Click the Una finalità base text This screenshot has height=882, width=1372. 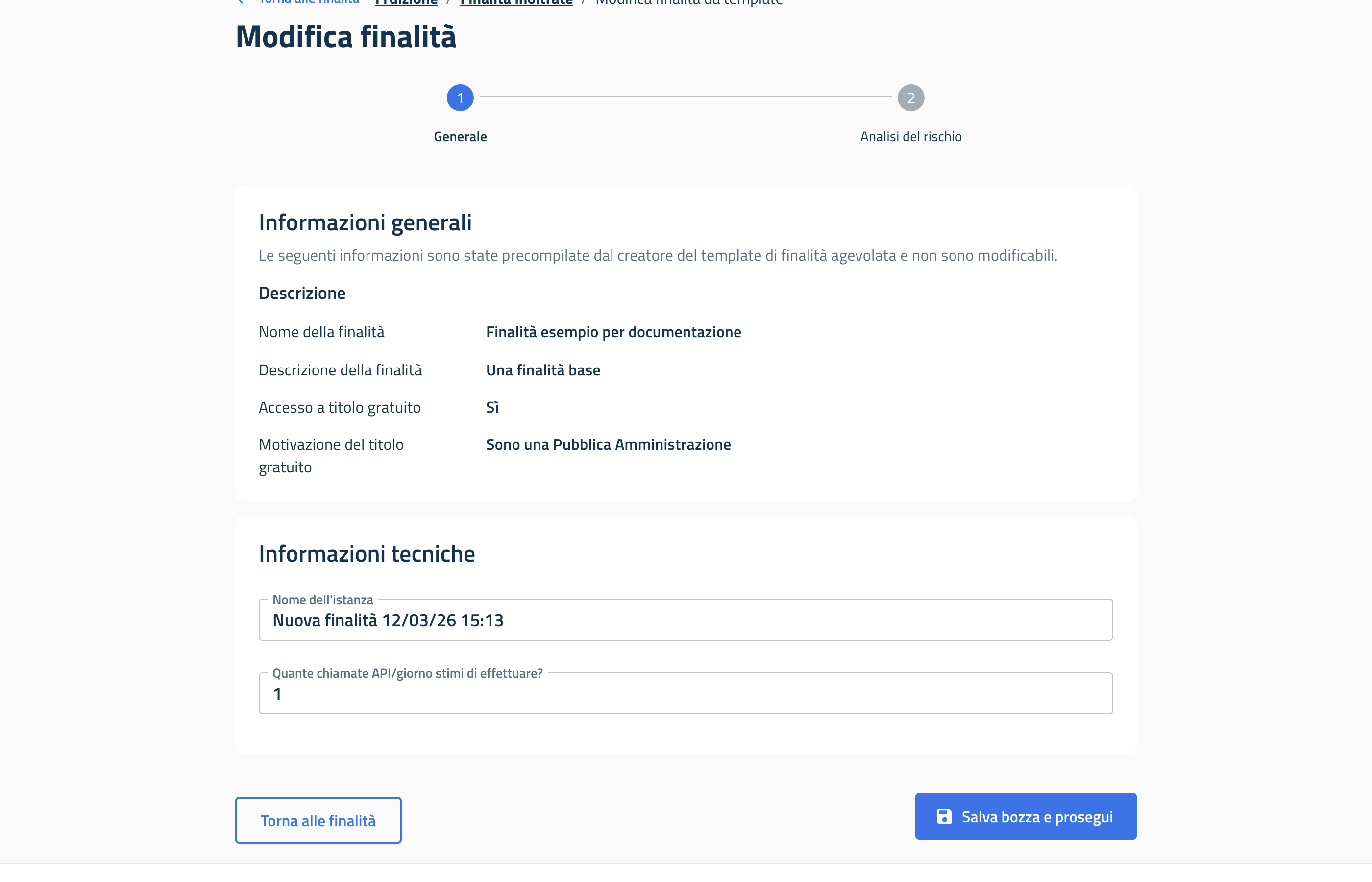pos(543,370)
